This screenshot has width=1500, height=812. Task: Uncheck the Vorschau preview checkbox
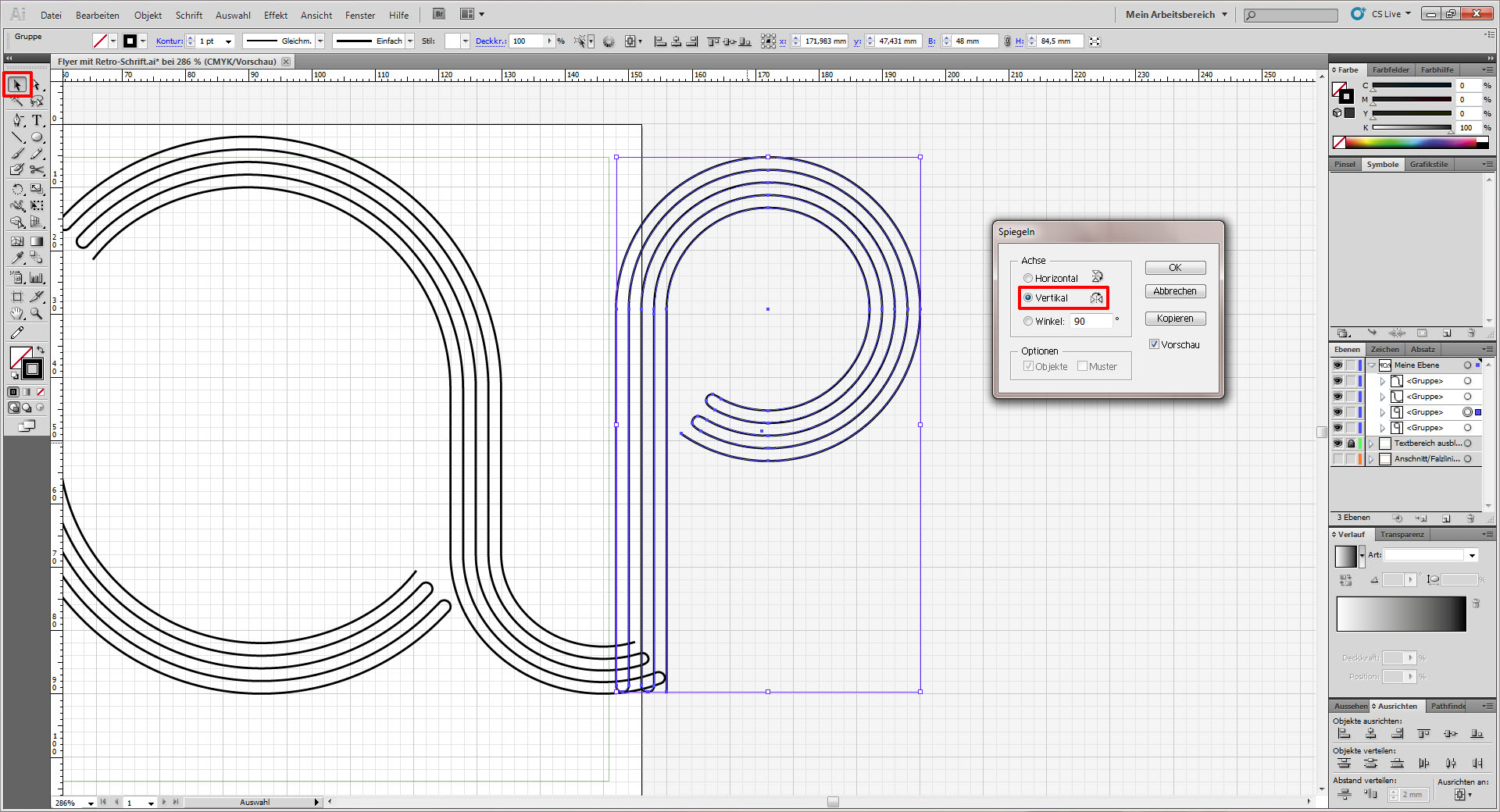[x=1154, y=344]
